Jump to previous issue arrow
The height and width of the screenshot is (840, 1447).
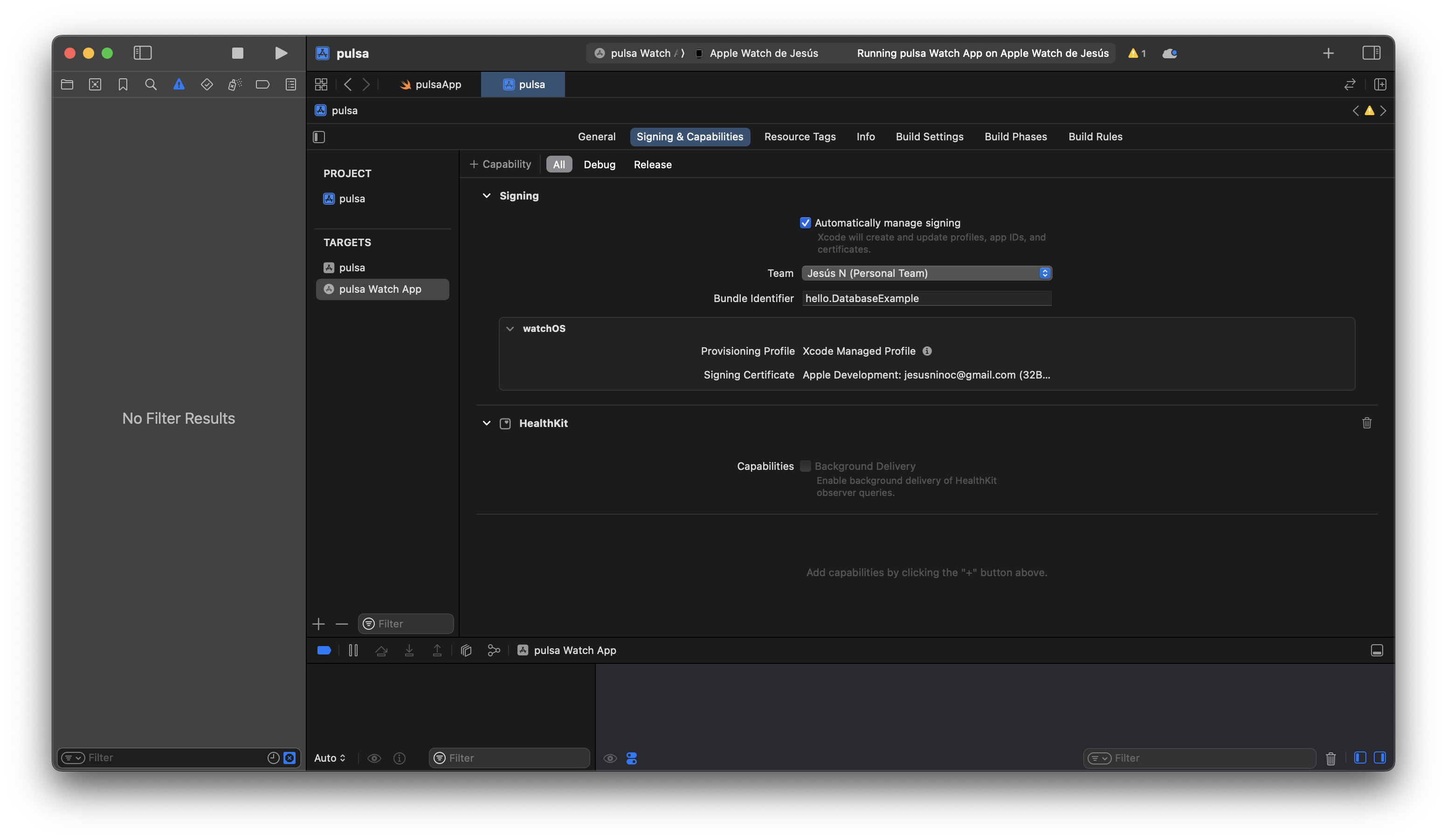1356,110
